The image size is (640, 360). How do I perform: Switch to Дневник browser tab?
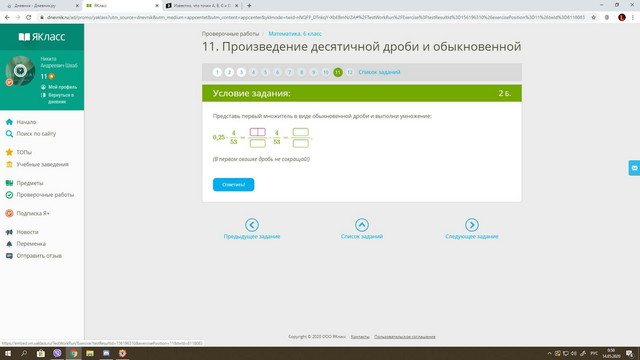(41, 6)
